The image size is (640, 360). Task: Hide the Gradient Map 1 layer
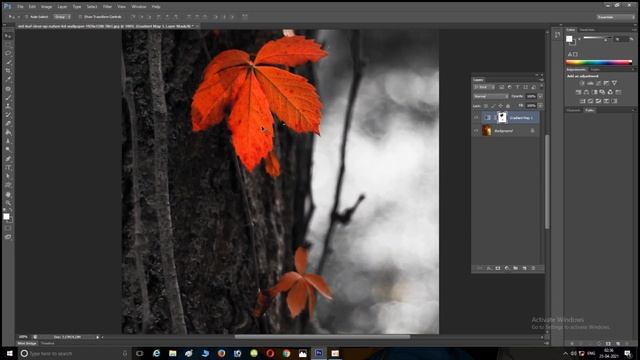(x=476, y=118)
